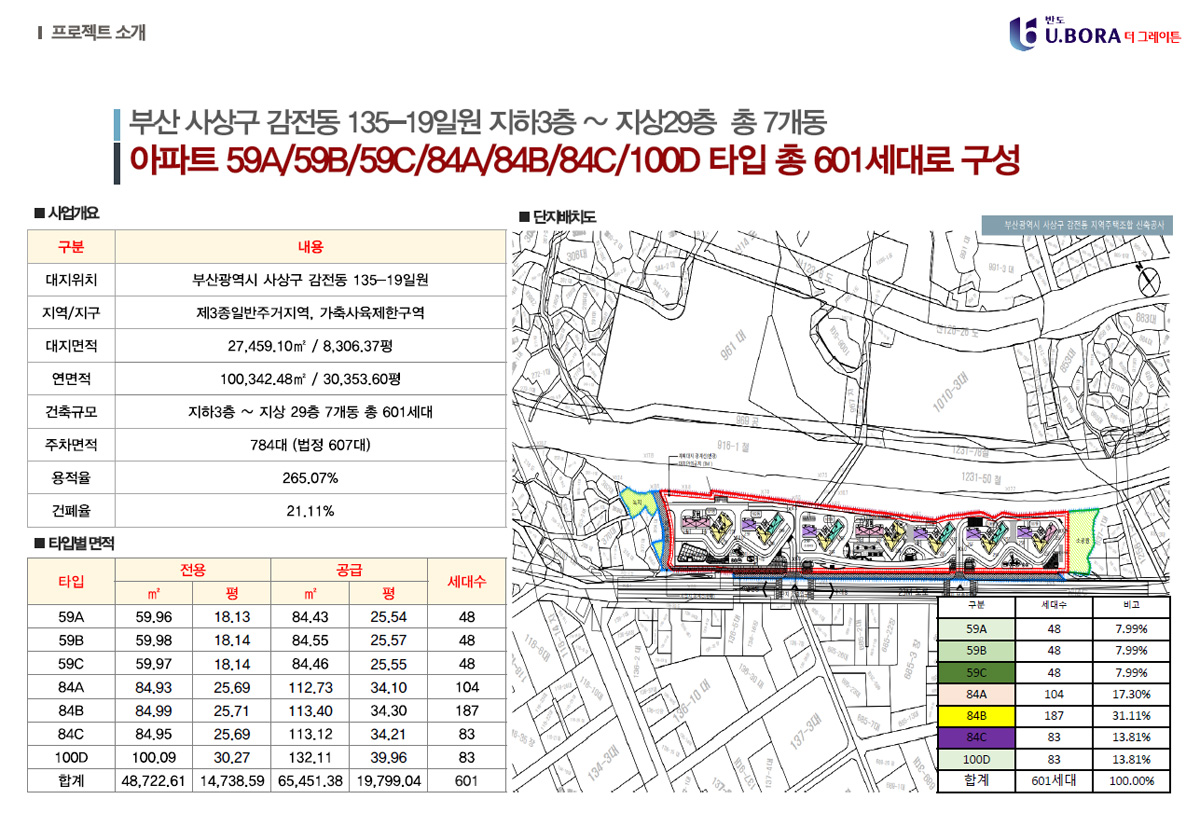Click '제3종일반주거지역, 가축사육제한구역' cell
This screenshot has height=813, width=1200.
tap(310, 313)
